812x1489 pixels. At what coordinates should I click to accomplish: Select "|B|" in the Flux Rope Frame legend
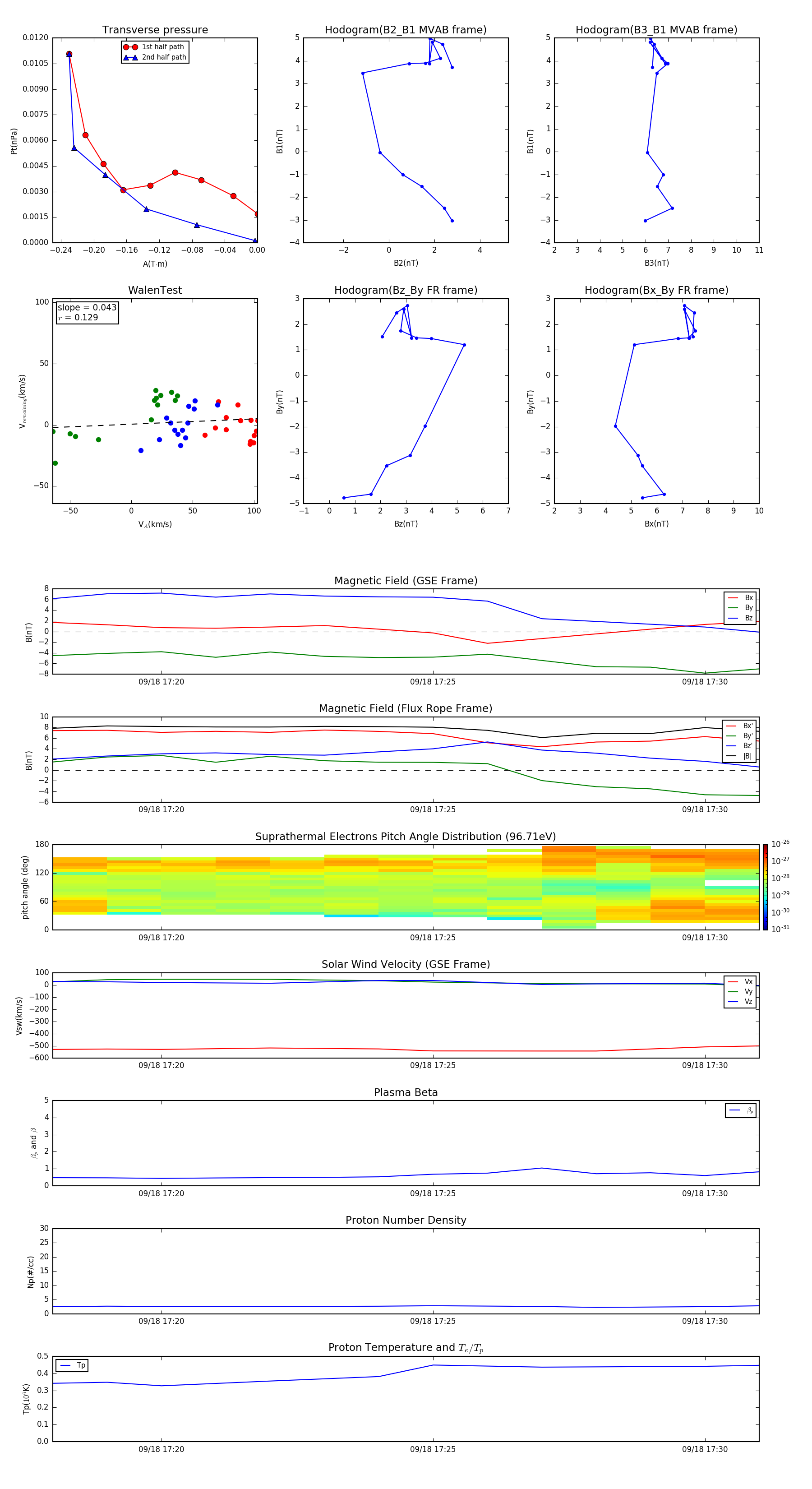click(x=739, y=757)
